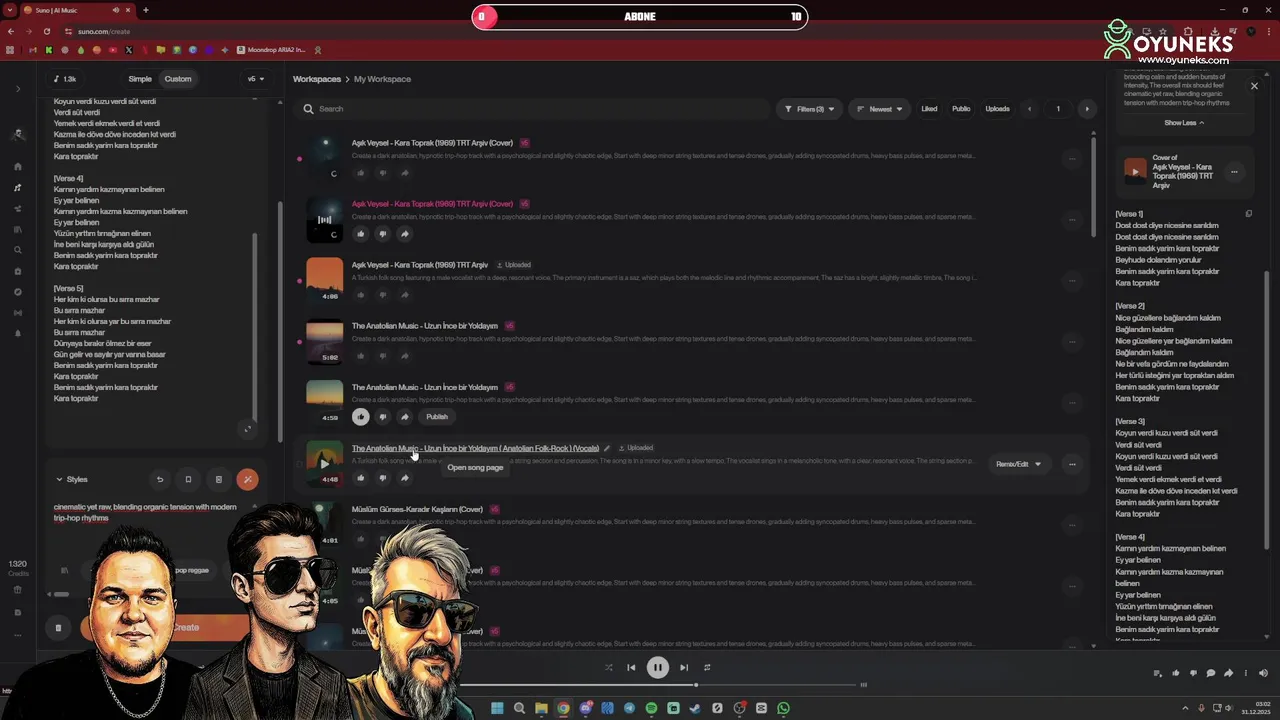Switch to Custom mode
This screenshot has height=720, width=1280.
click(x=178, y=79)
